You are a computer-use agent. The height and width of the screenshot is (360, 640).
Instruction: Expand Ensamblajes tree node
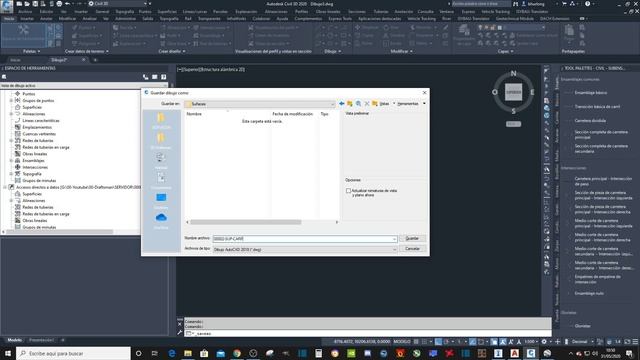(11, 160)
